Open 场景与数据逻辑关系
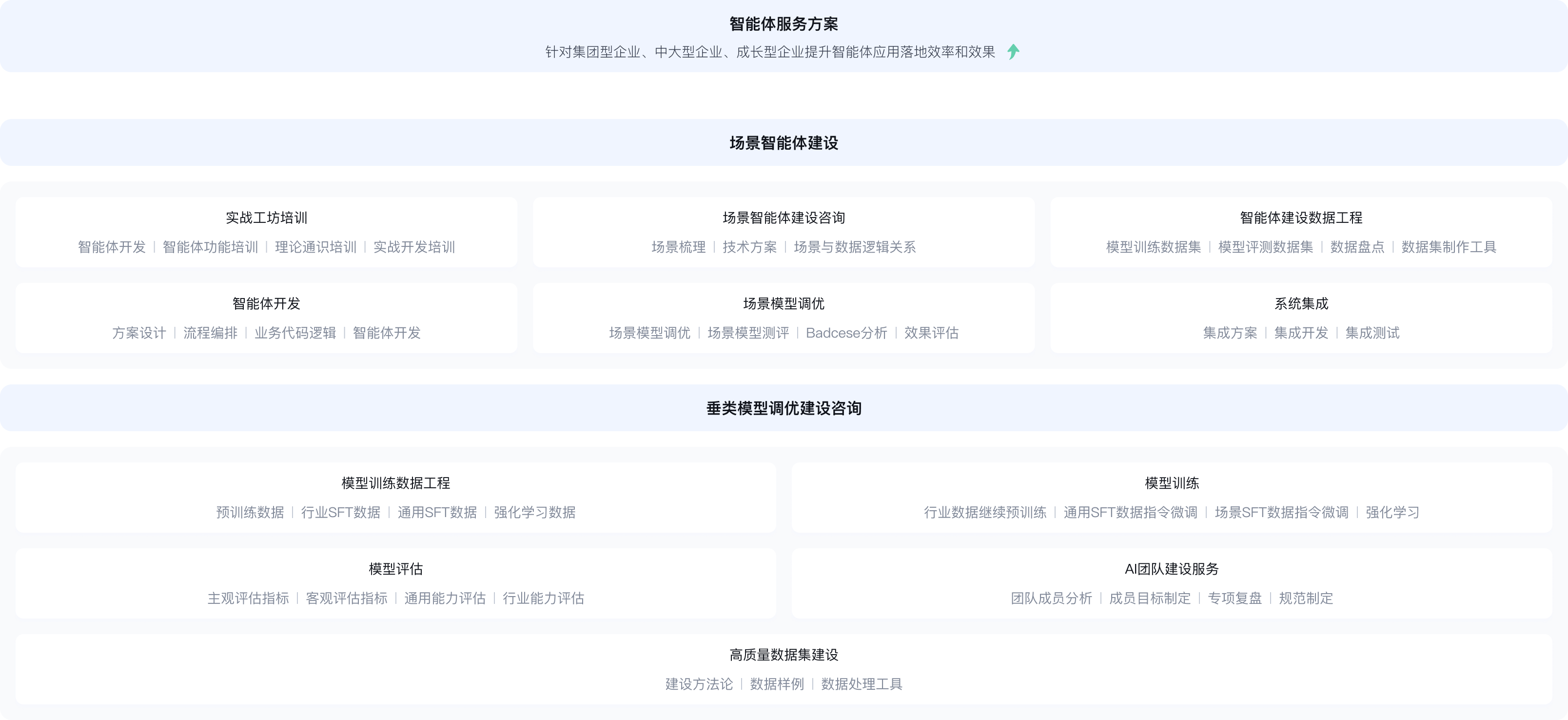This screenshot has width=1568, height=720. tap(855, 248)
